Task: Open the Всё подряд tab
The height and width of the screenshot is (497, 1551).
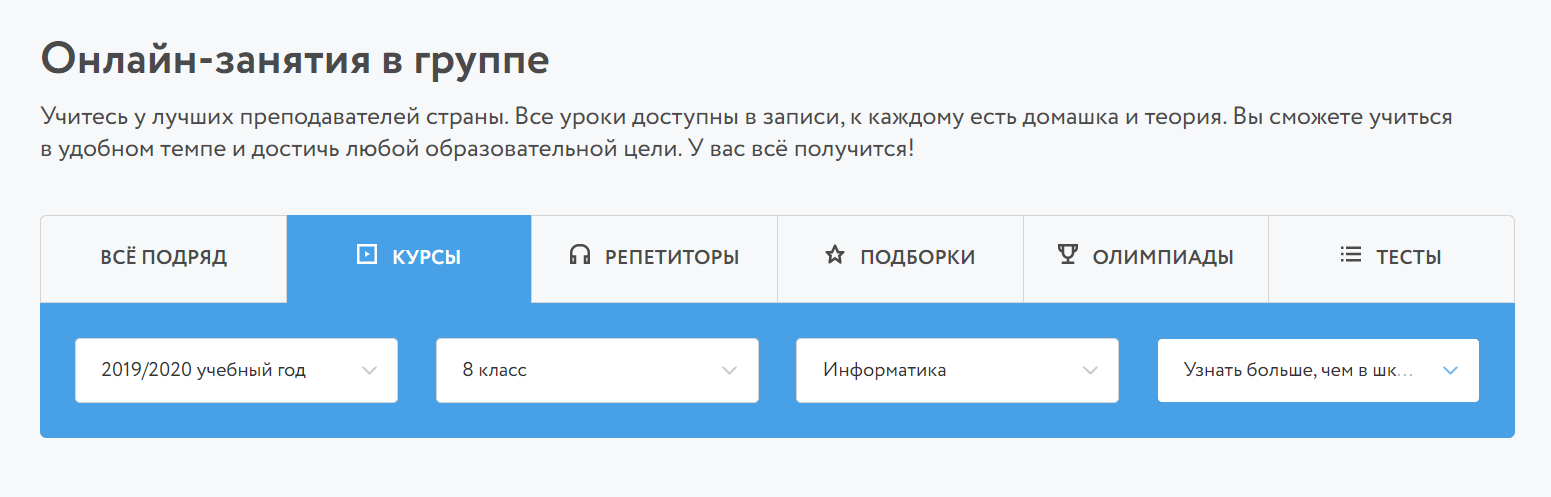Action: coord(164,259)
